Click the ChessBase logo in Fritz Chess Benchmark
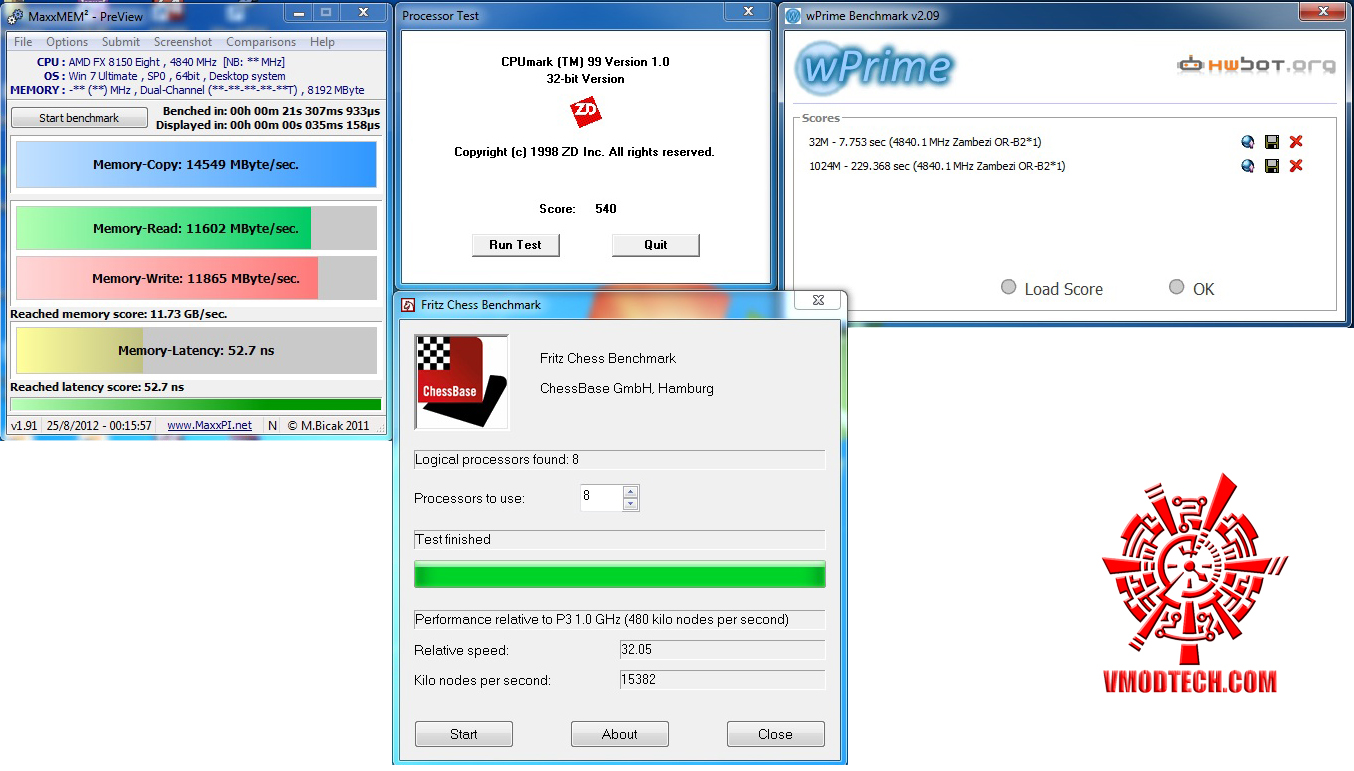1354x771 pixels. point(462,382)
